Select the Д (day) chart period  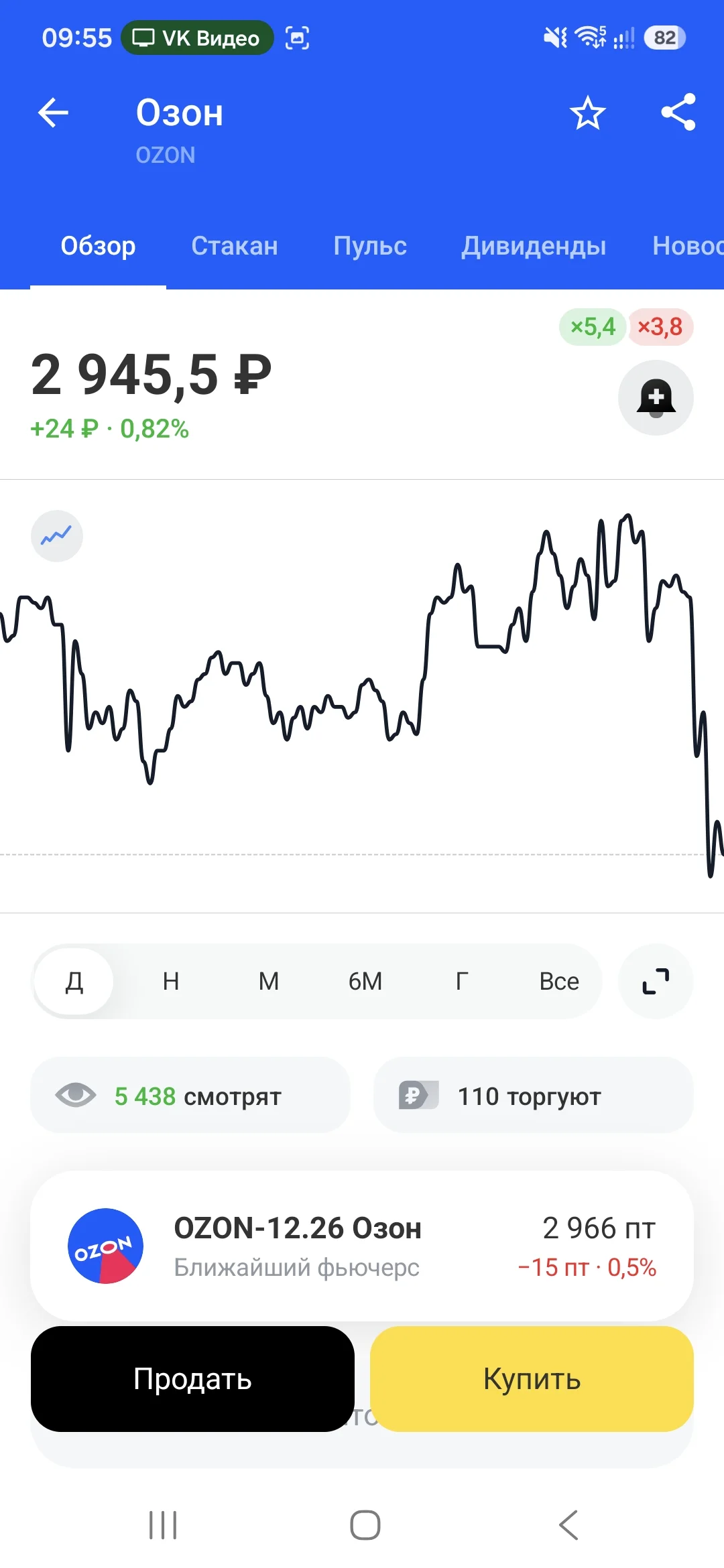[x=74, y=981]
